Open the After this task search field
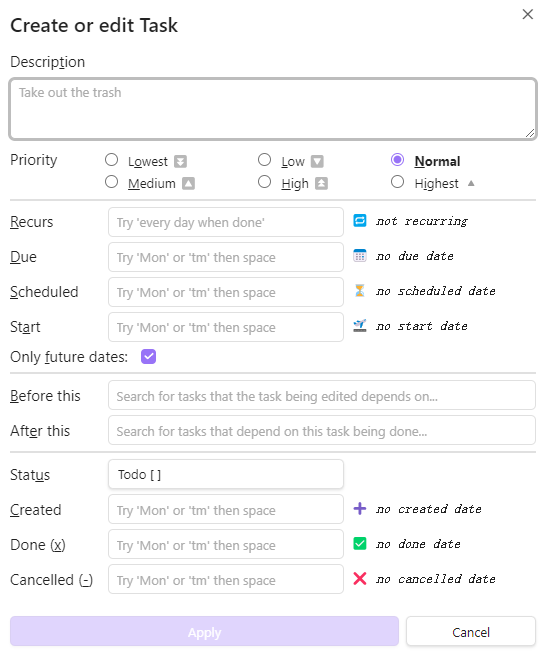The height and width of the screenshot is (654, 550). [x=321, y=430]
